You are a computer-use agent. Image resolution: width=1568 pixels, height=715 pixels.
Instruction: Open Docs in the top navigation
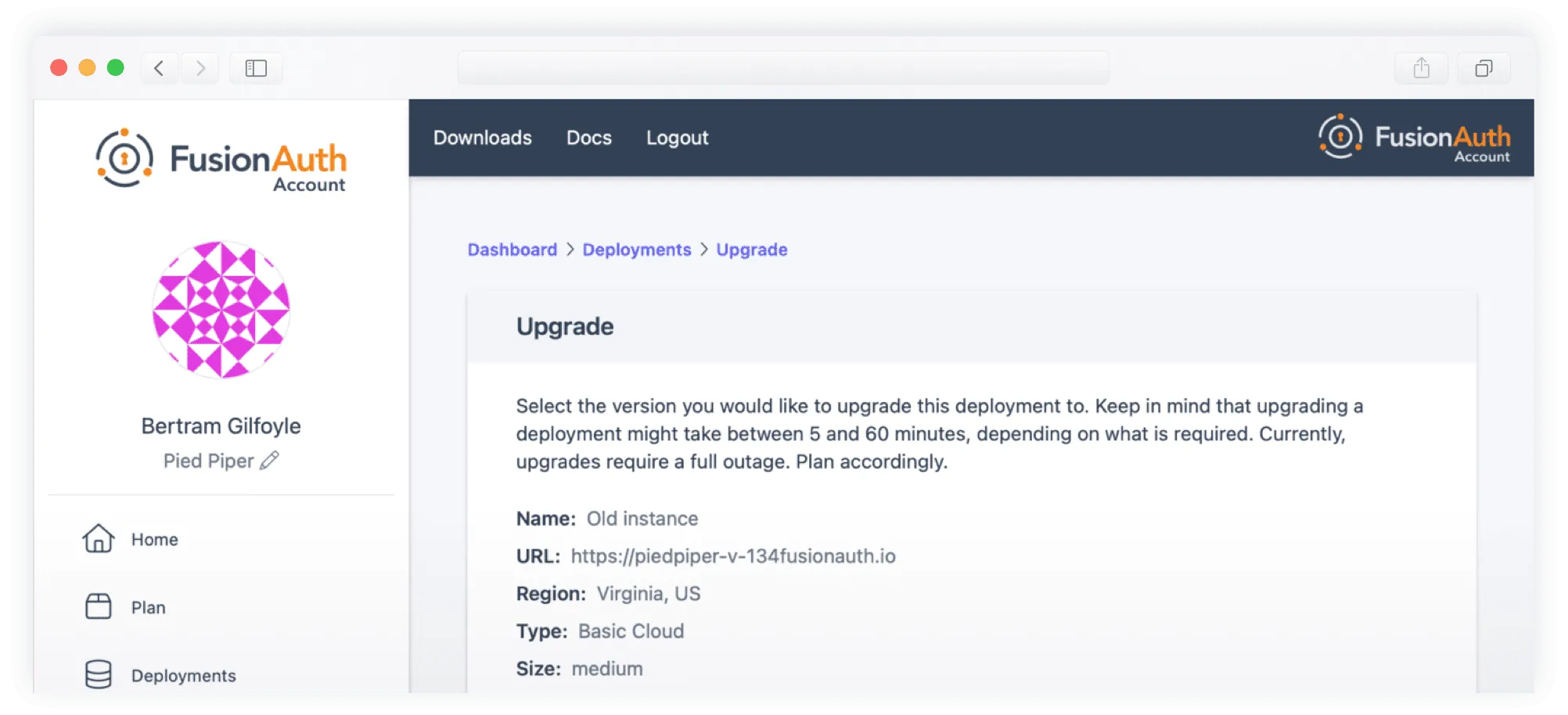(589, 138)
